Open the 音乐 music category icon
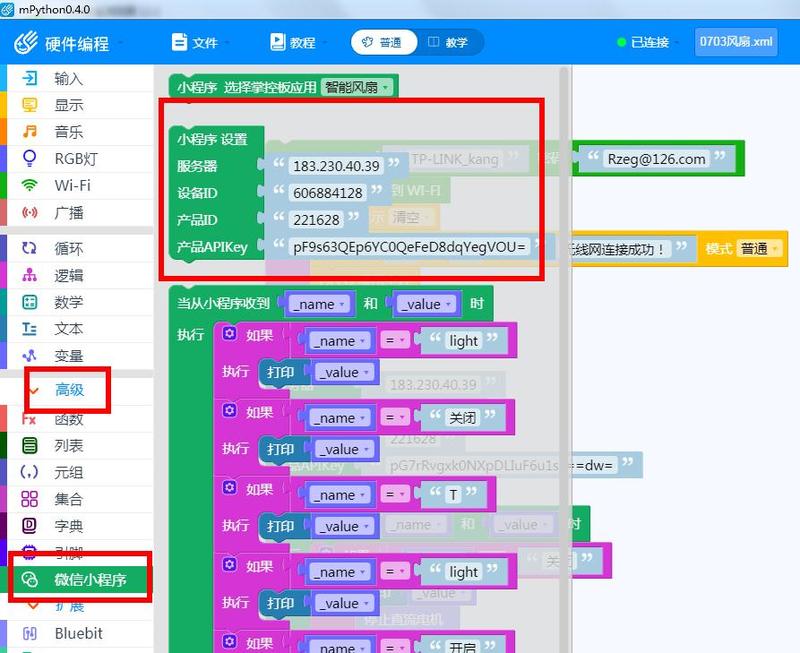 (x=30, y=132)
